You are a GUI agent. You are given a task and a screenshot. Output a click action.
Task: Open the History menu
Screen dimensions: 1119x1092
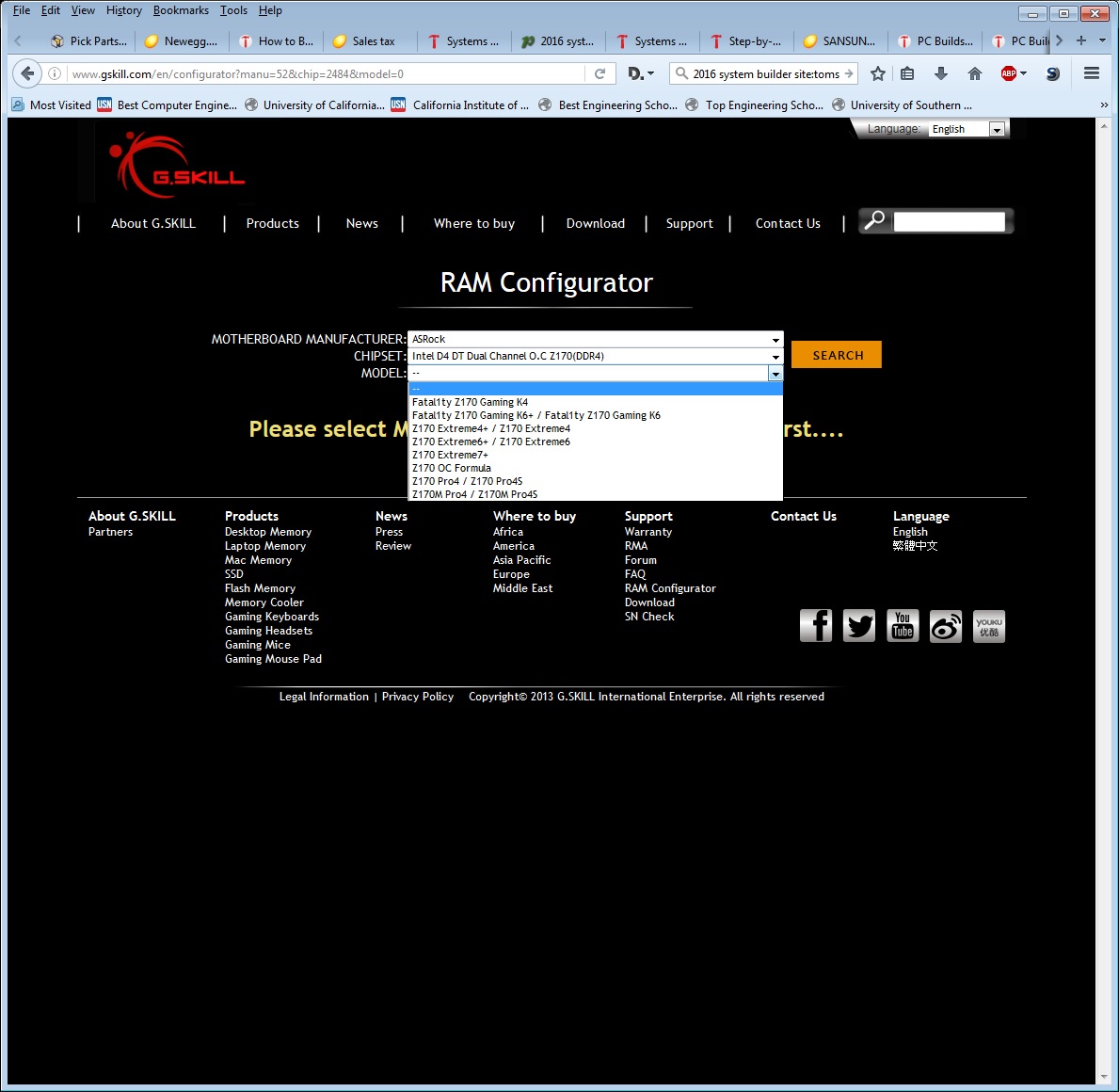[x=124, y=10]
